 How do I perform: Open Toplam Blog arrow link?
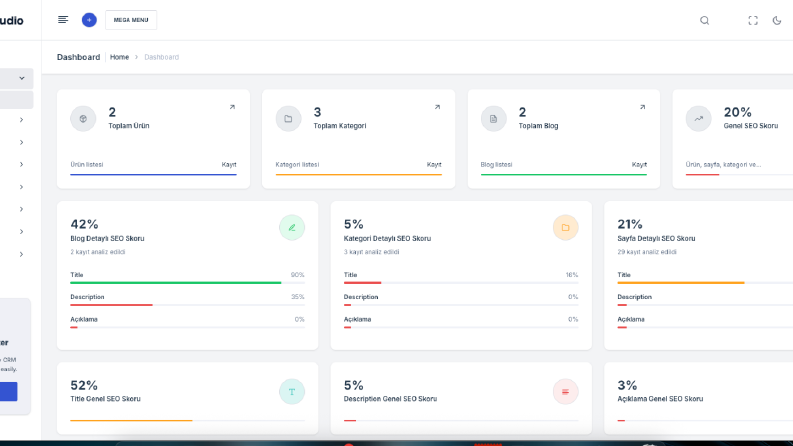click(x=642, y=107)
